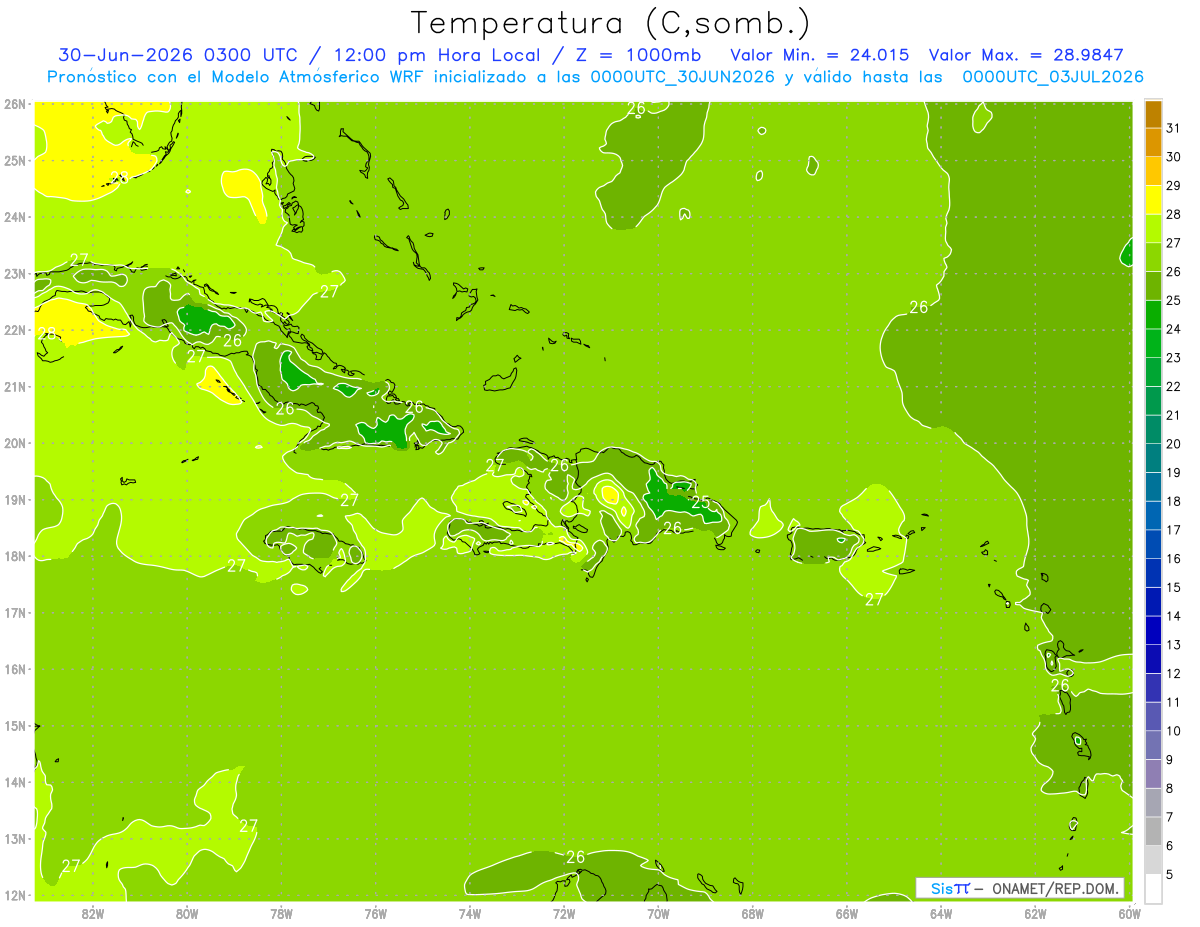This screenshot has width=1200, height=927.
Task: Click legend value 29
Action: pos(1173,186)
